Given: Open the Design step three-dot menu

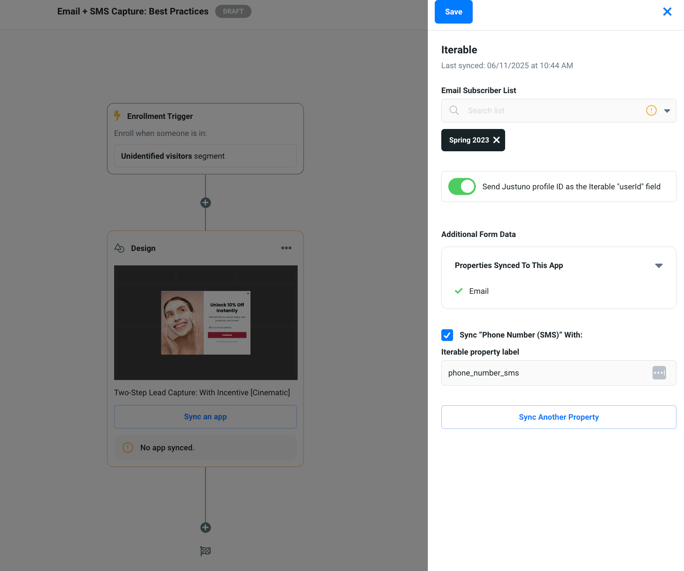Looking at the screenshot, I should [x=286, y=248].
